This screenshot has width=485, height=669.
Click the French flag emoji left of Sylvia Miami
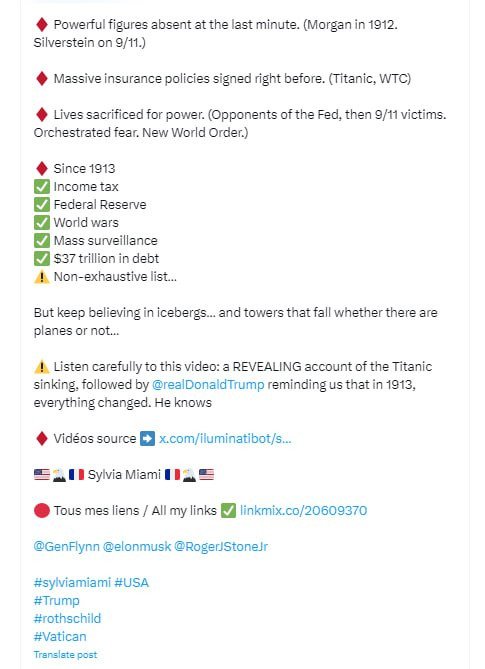click(76, 474)
